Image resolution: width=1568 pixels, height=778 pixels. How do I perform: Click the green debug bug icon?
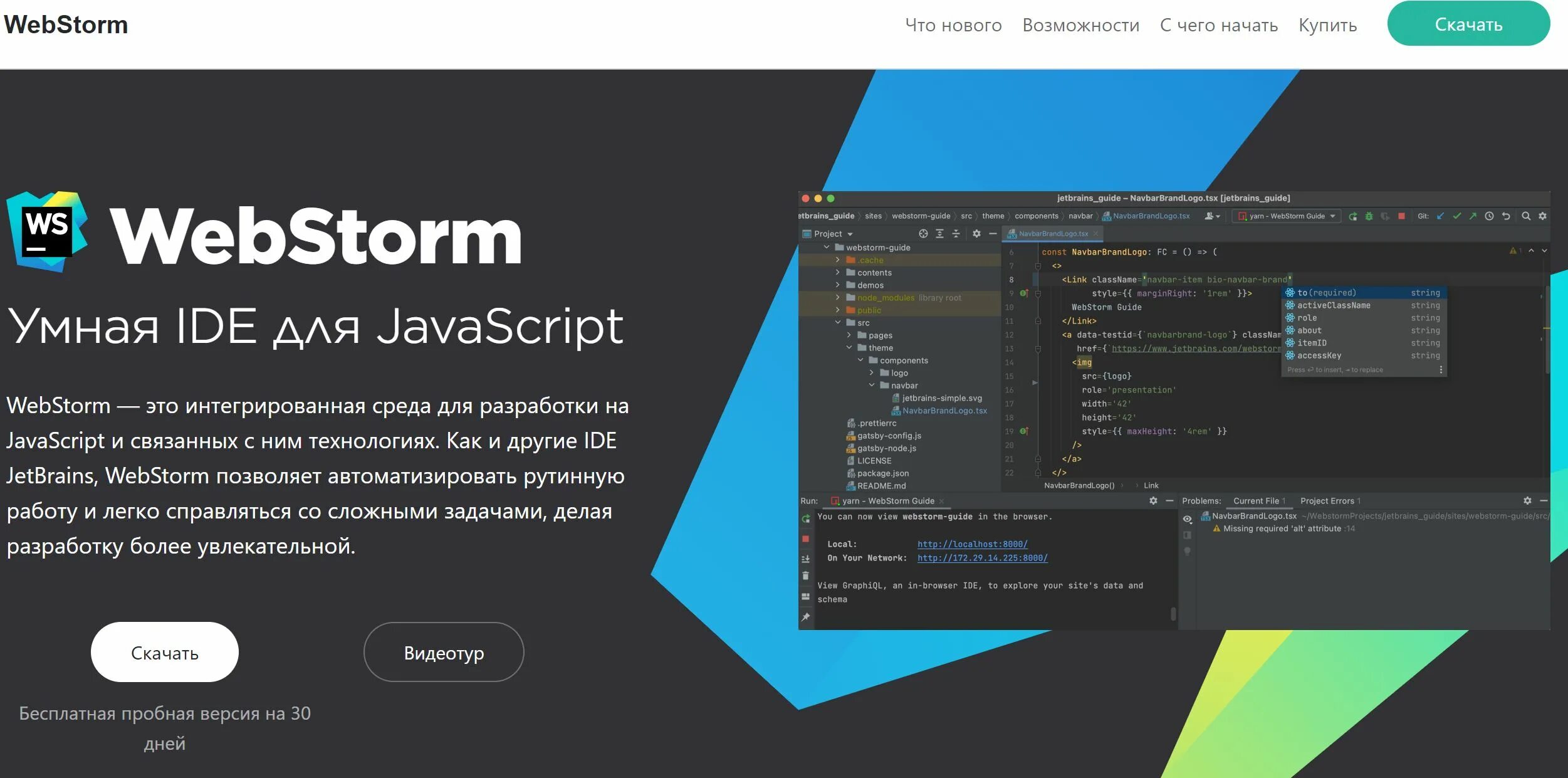click(x=1369, y=216)
